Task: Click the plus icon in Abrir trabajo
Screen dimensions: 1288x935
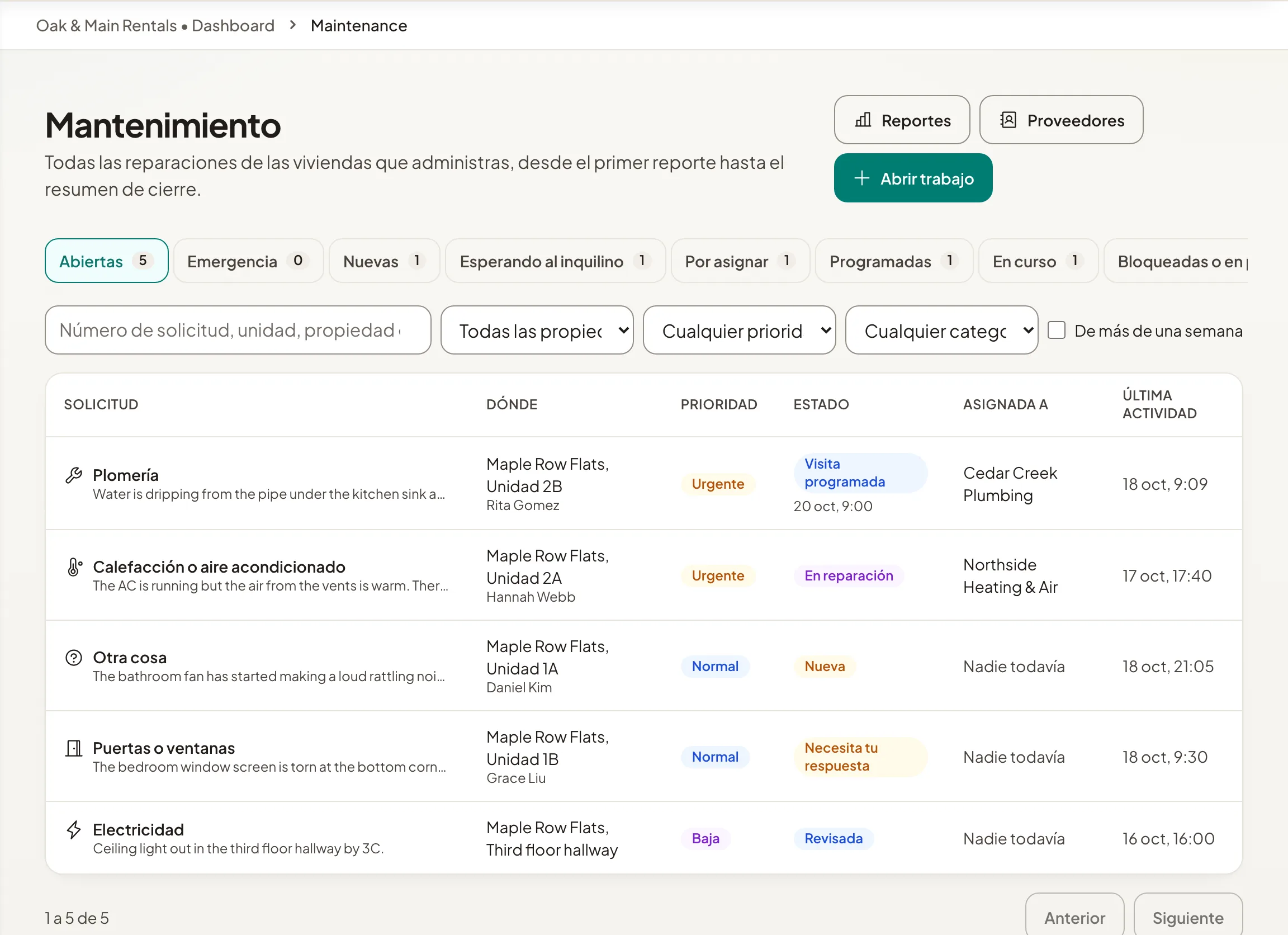Action: click(861, 178)
